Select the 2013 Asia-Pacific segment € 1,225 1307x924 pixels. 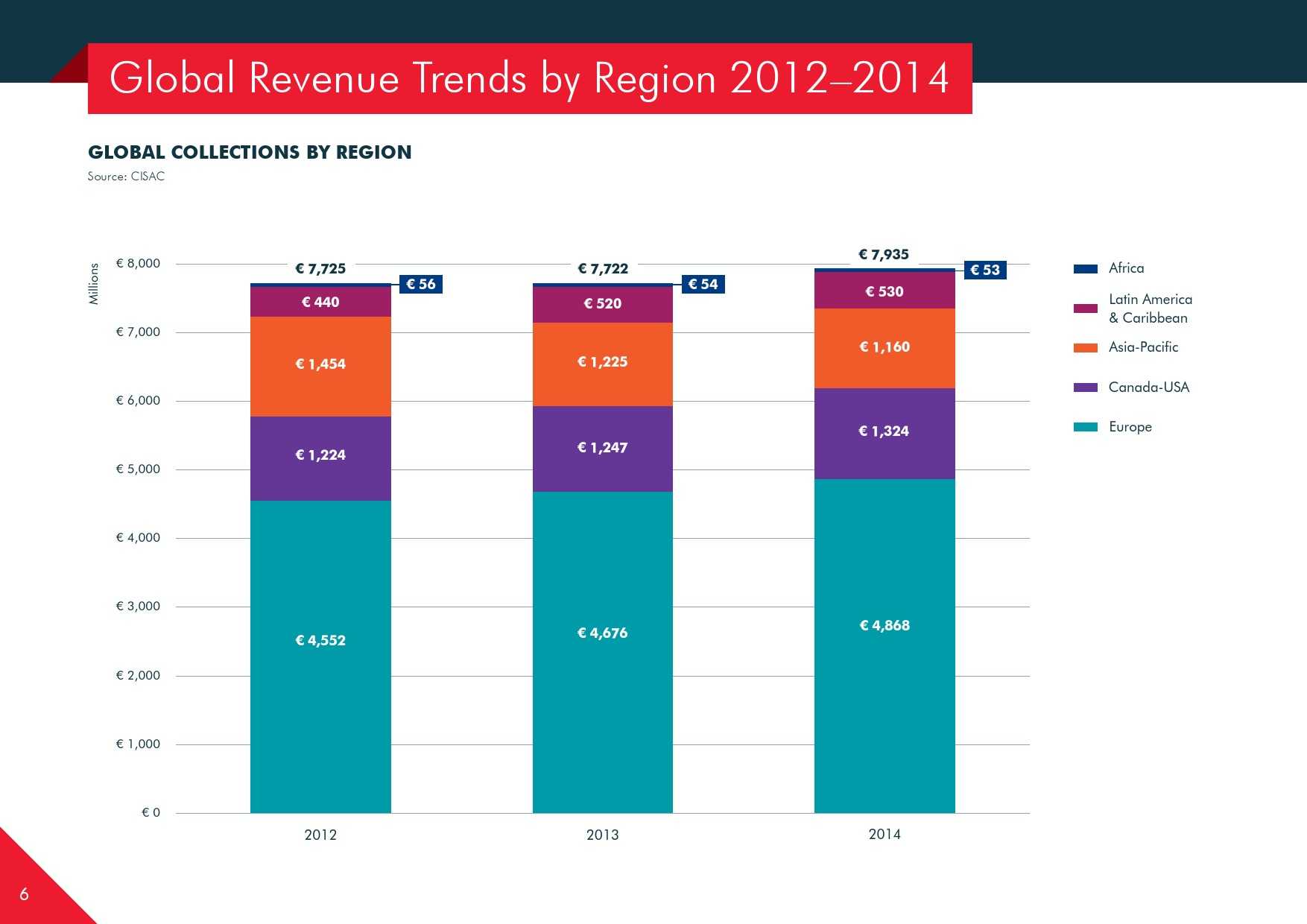point(602,362)
